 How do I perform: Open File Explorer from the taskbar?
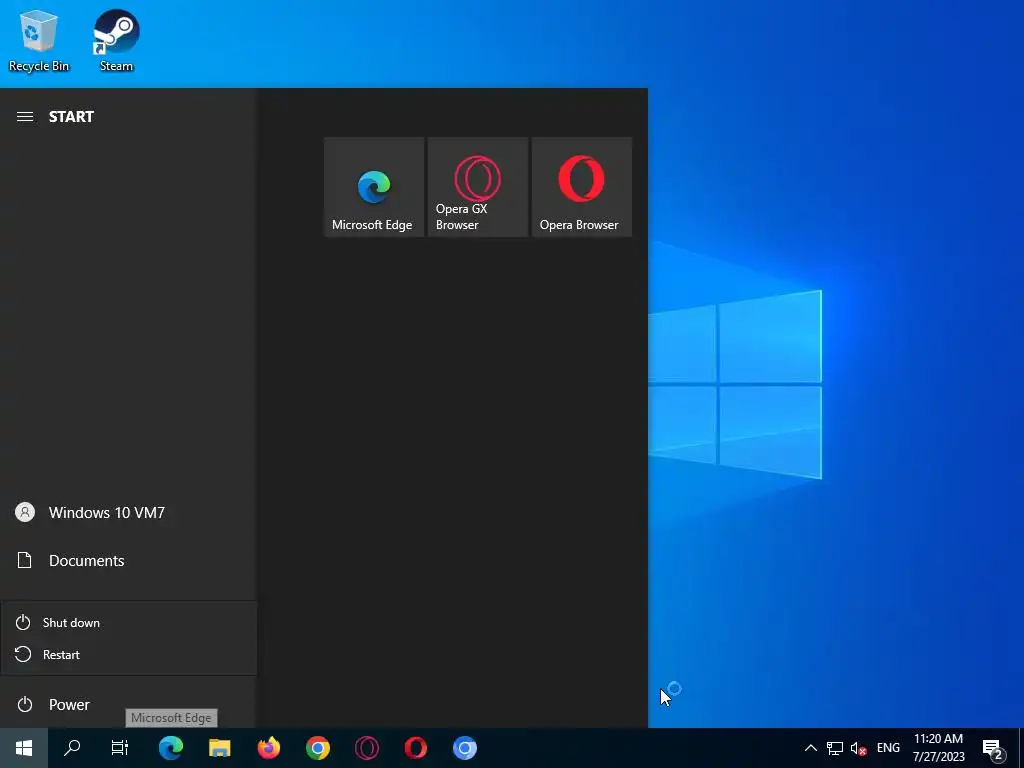(219, 748)
